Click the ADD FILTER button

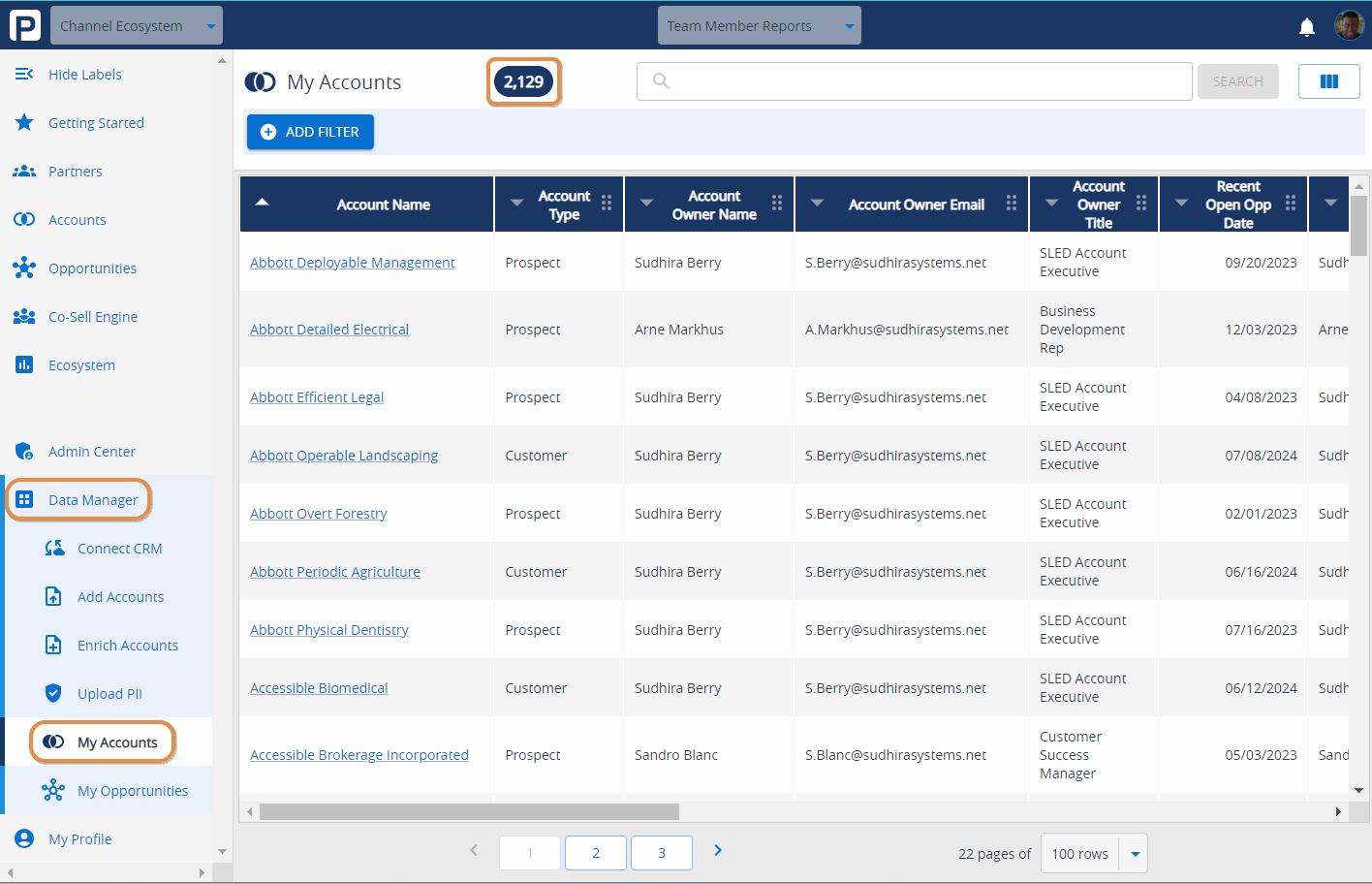[310, 132]
